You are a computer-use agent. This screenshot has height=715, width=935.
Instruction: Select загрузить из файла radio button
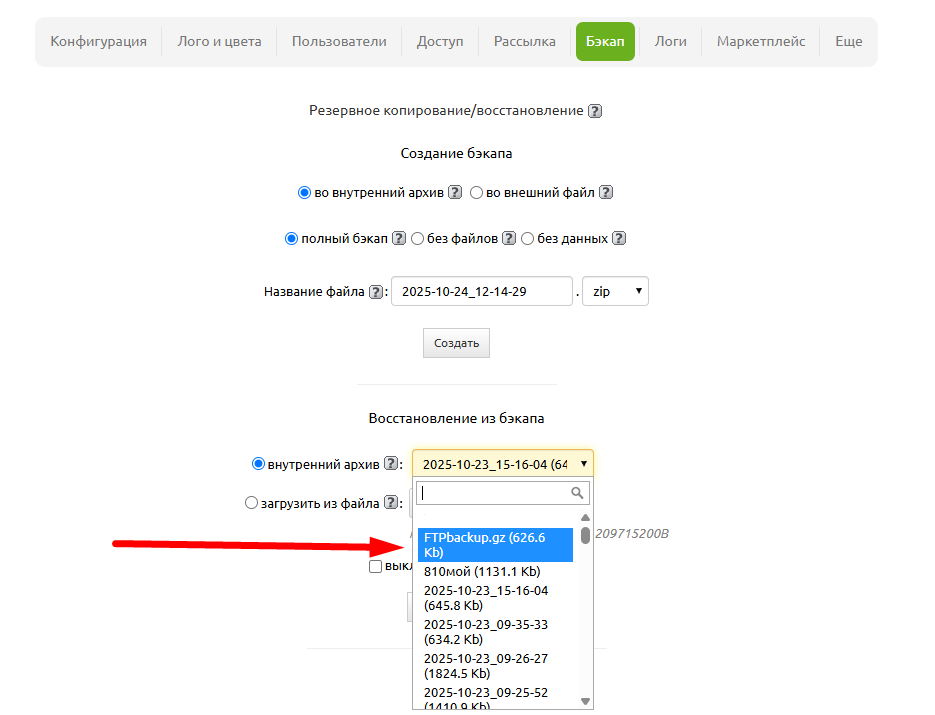252,504
